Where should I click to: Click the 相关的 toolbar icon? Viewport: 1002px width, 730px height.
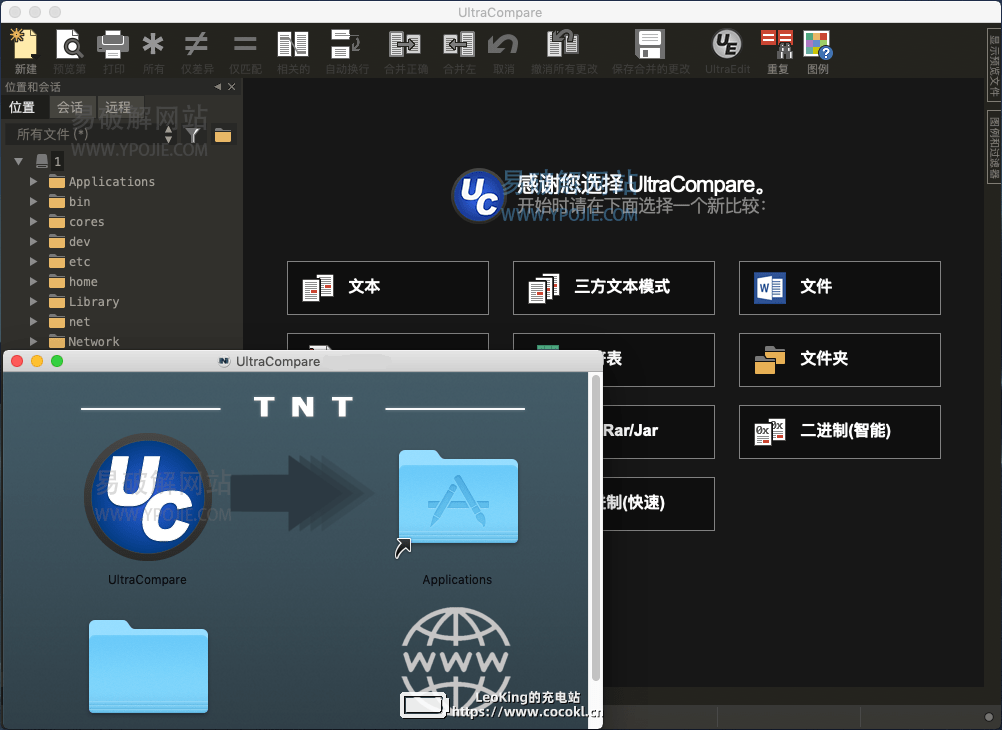(x=293, y=45)
